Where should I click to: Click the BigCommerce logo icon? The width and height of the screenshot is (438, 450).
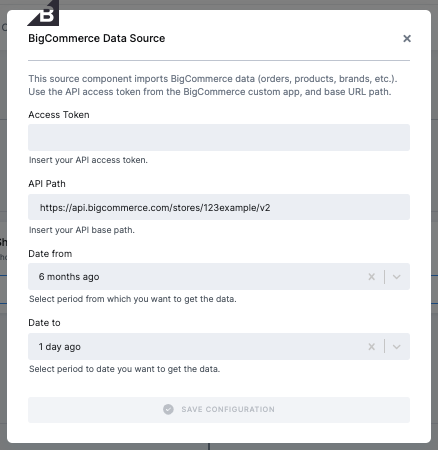pyautogui.click(x=43, y=13)
